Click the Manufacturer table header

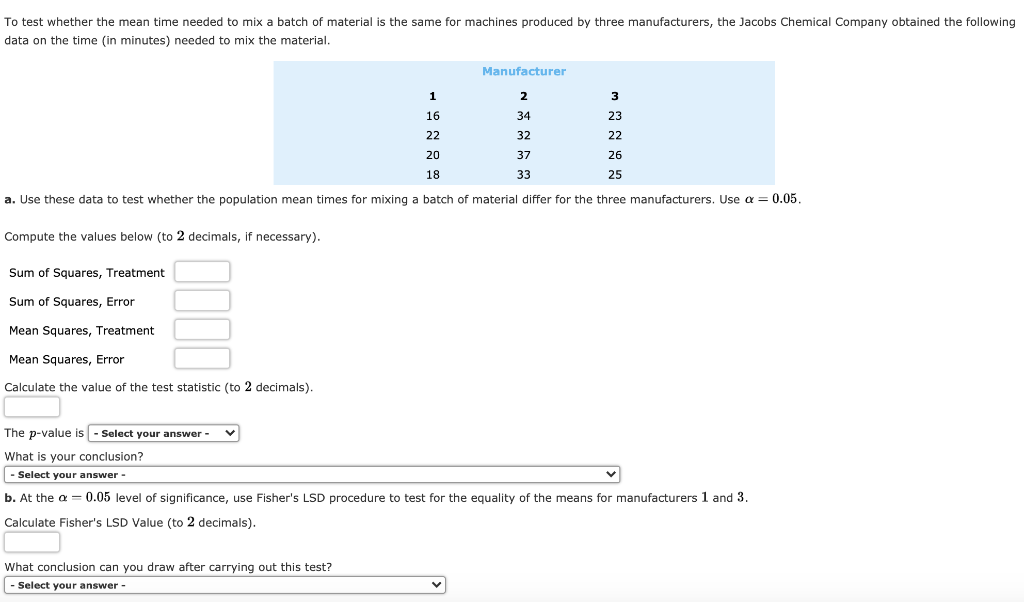point(523,71)
